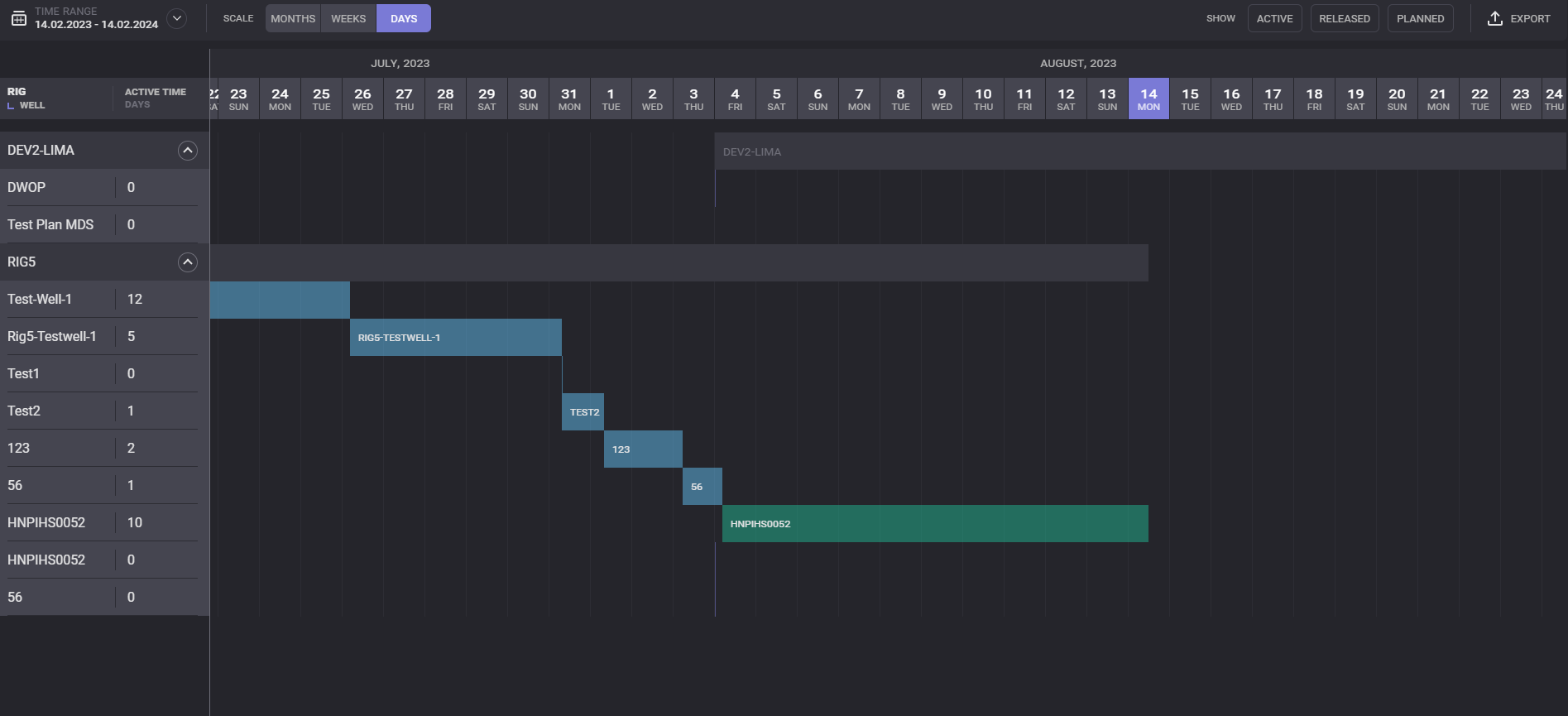Click the Export button label
Viewport: 1568px width, 716px height.
(1530, 18)
